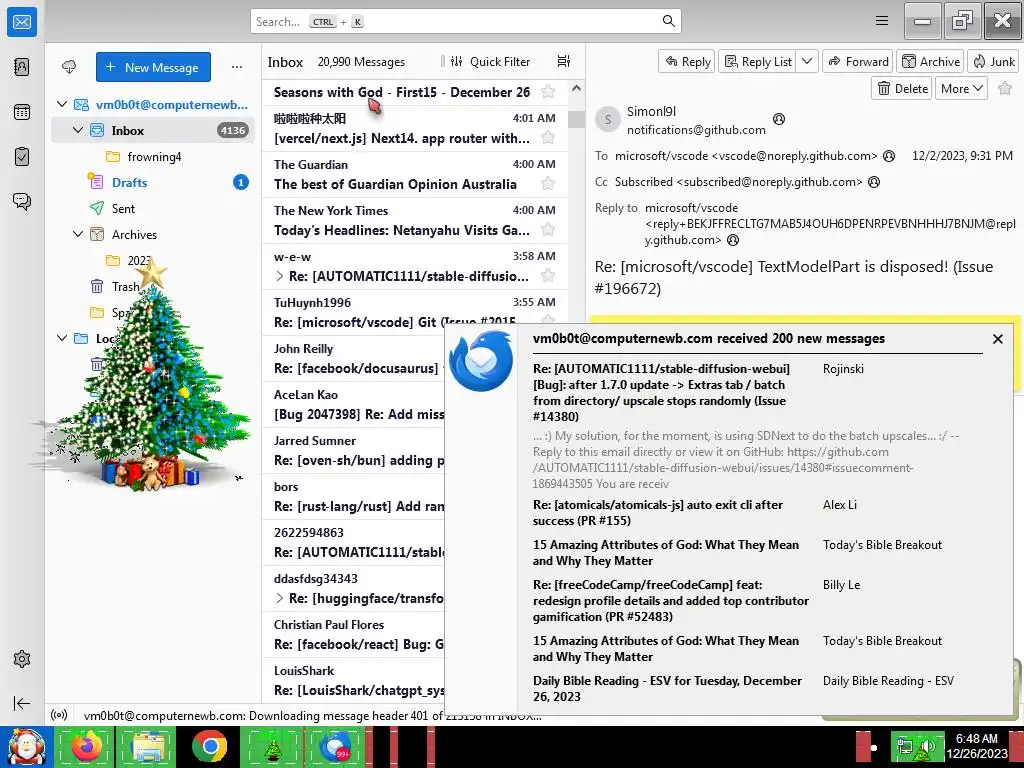Viewport: 1024px width, 768px height.
Task: Open The Guardian Opinion Australia email
Action: 415,174
